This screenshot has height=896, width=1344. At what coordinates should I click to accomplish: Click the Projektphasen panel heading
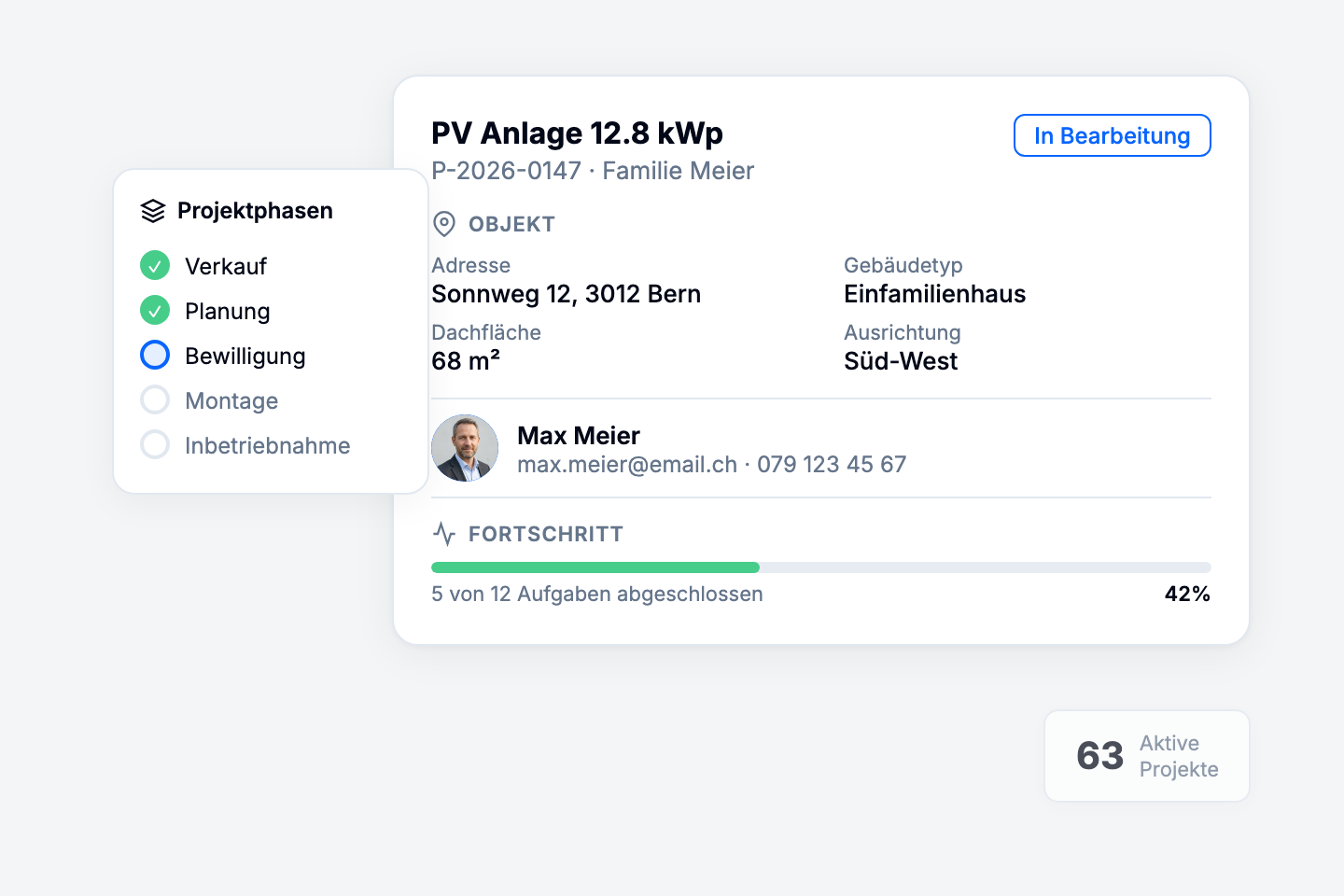[255, 211]
